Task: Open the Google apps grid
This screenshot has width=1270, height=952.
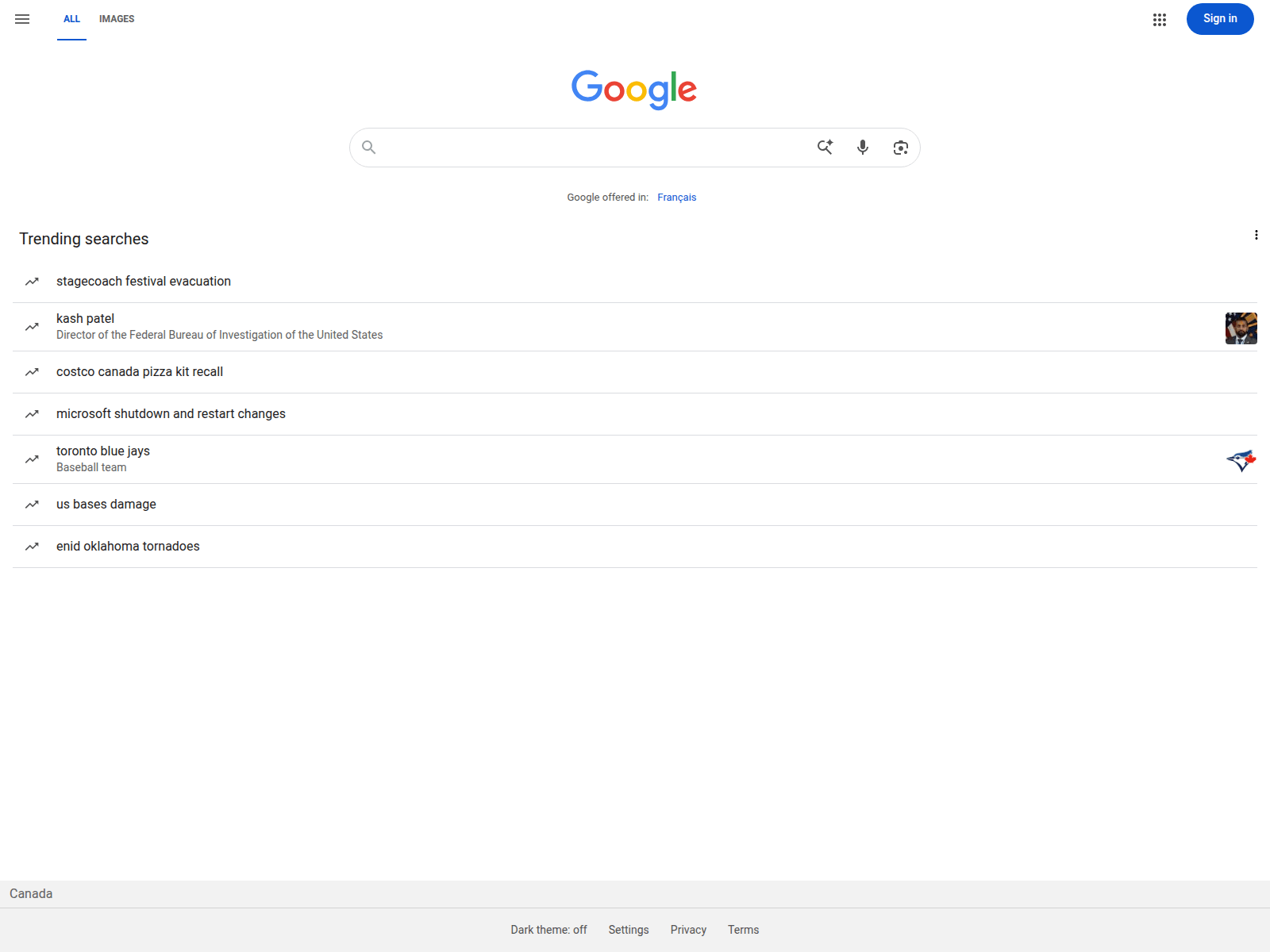Action: (1159, 20)
